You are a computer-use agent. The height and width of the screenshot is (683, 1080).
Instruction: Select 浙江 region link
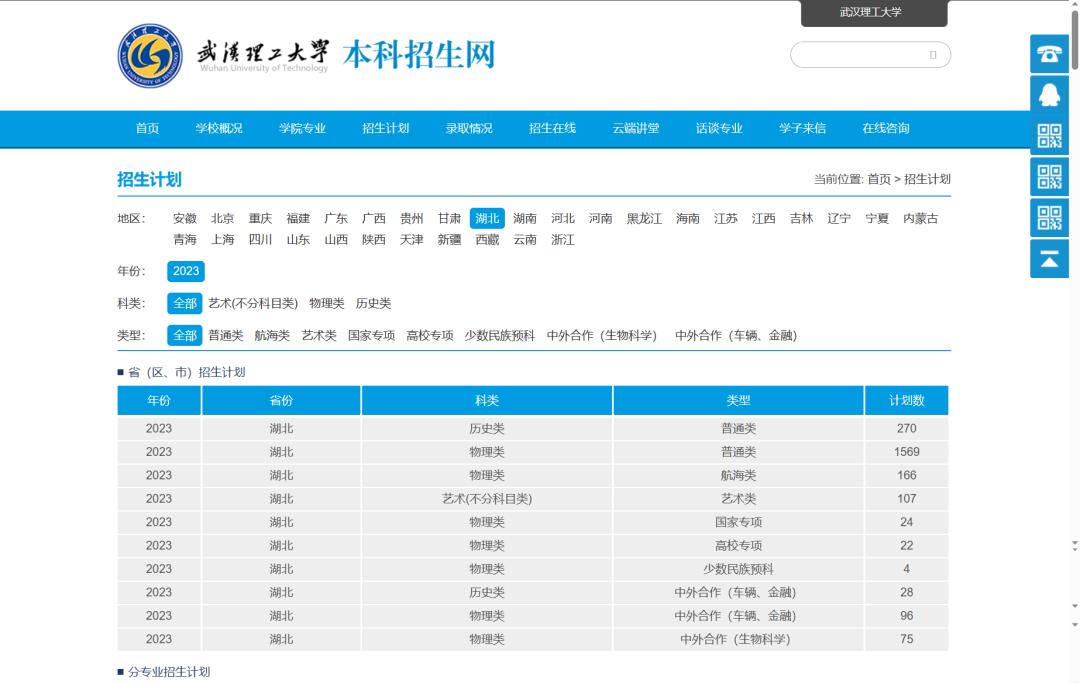pyautogui.click(x=563, y=240)
